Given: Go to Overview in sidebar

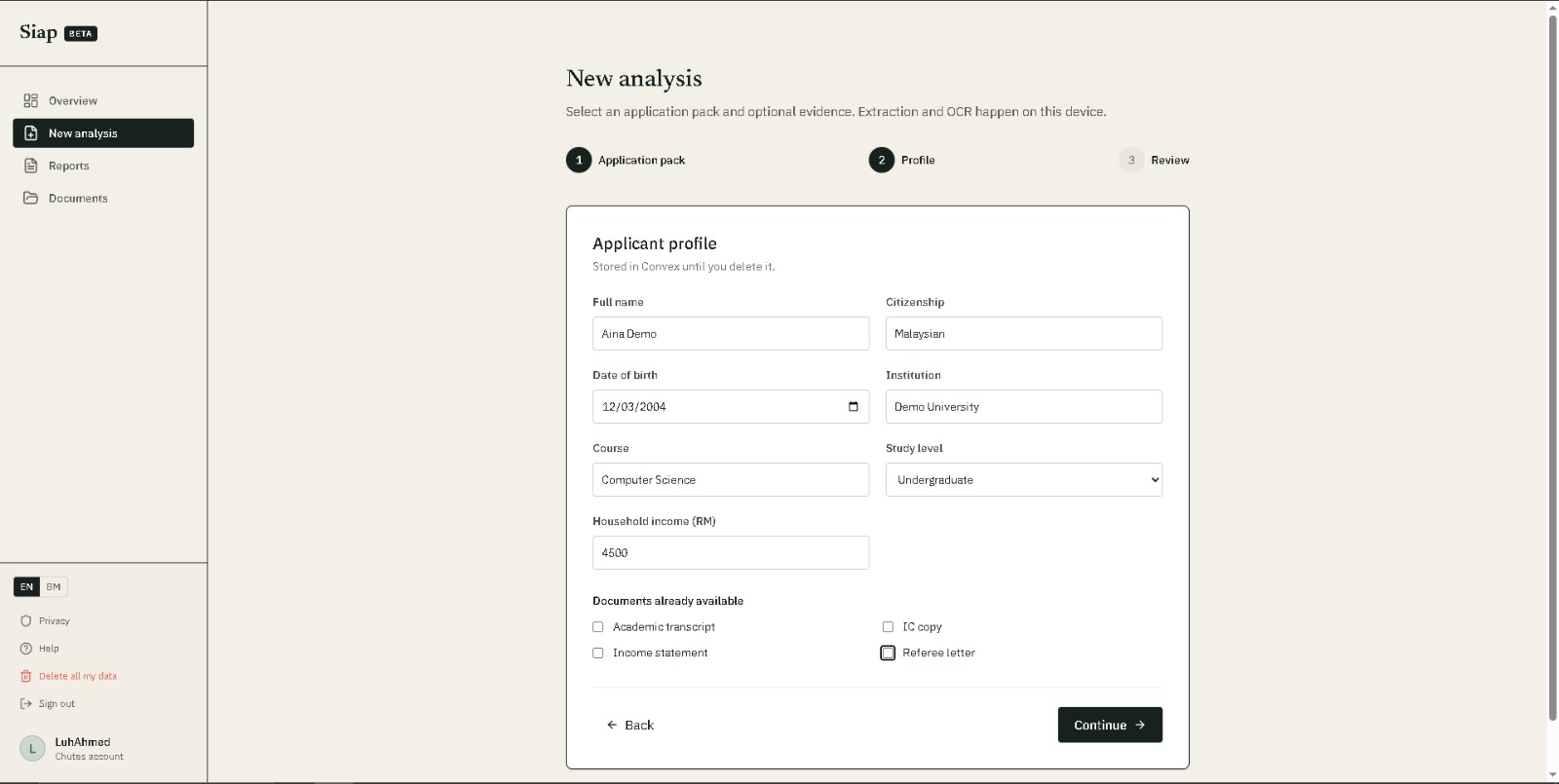Looking at the screenshot, I should coord(103,100).
